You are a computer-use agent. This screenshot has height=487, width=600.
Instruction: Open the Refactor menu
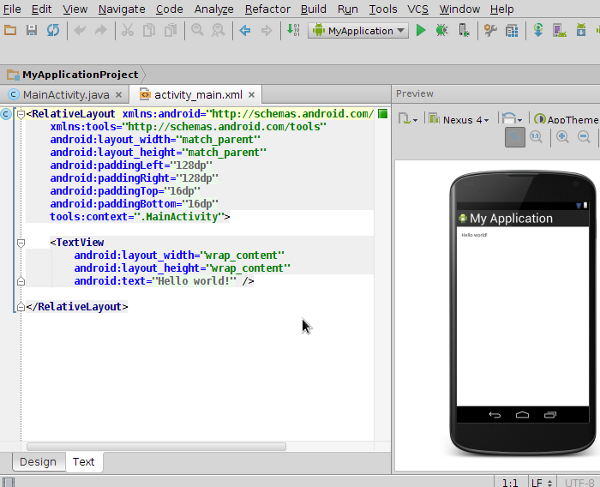point(267,9)
